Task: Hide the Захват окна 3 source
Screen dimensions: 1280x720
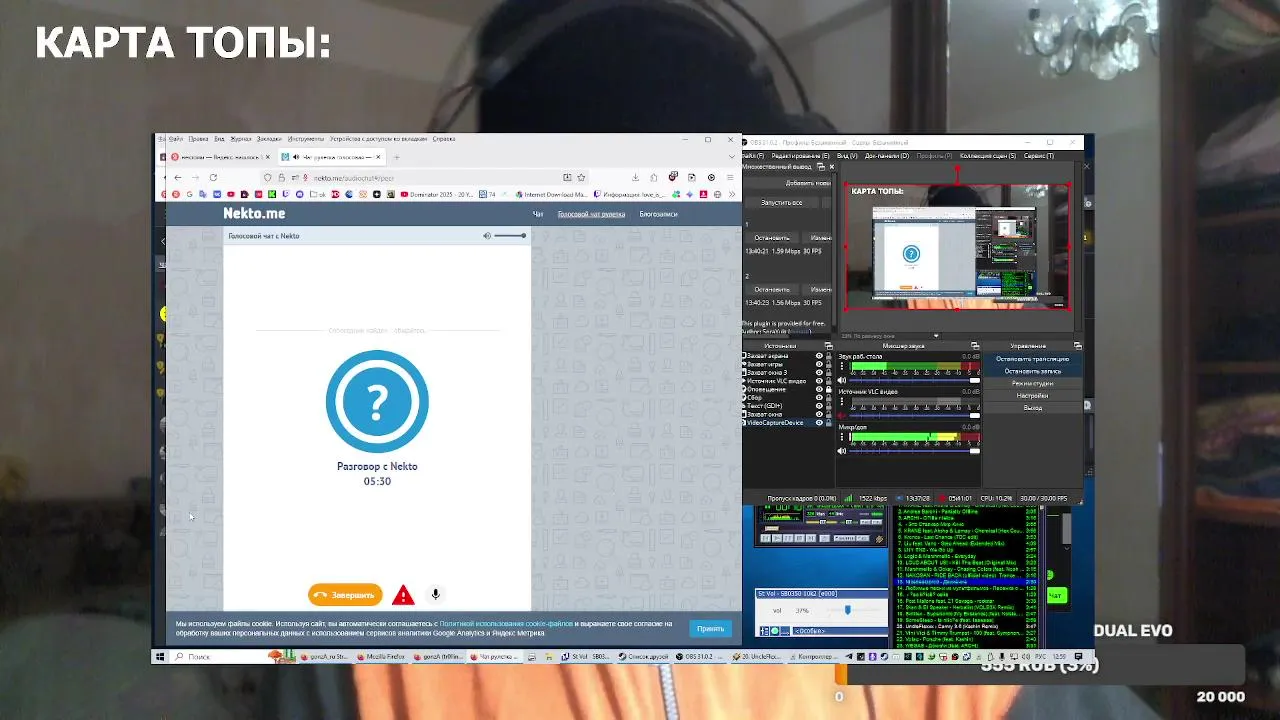Action: (819, 373)
